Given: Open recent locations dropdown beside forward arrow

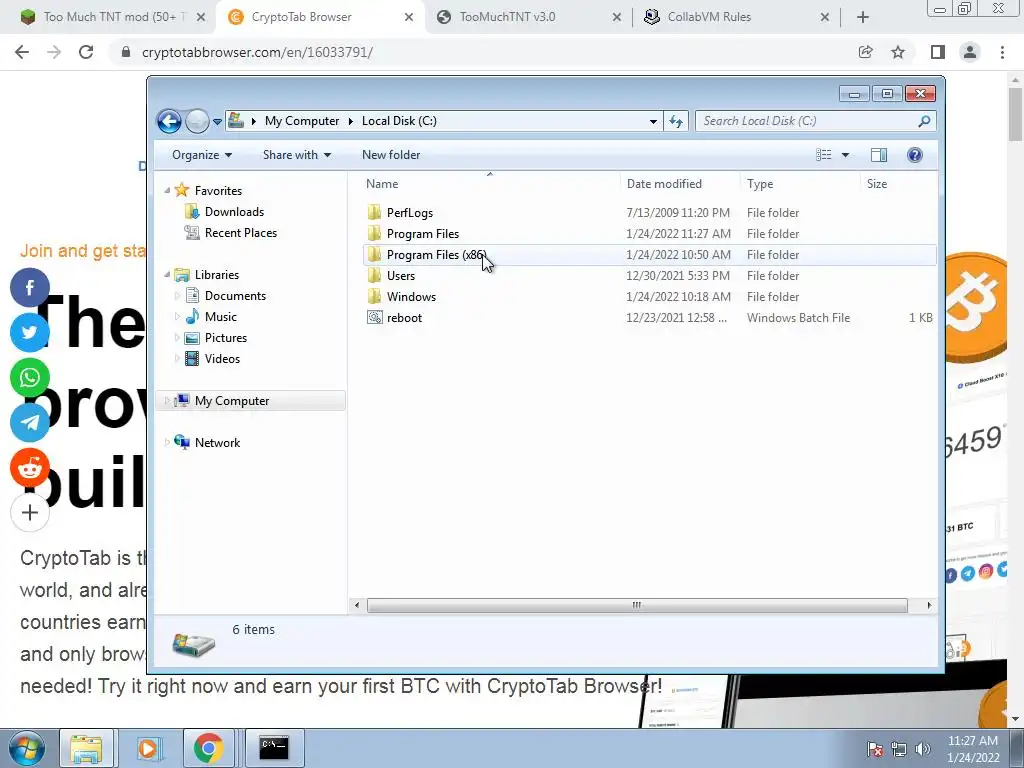Looking at the screenshot, I should [x=217, y=121].
